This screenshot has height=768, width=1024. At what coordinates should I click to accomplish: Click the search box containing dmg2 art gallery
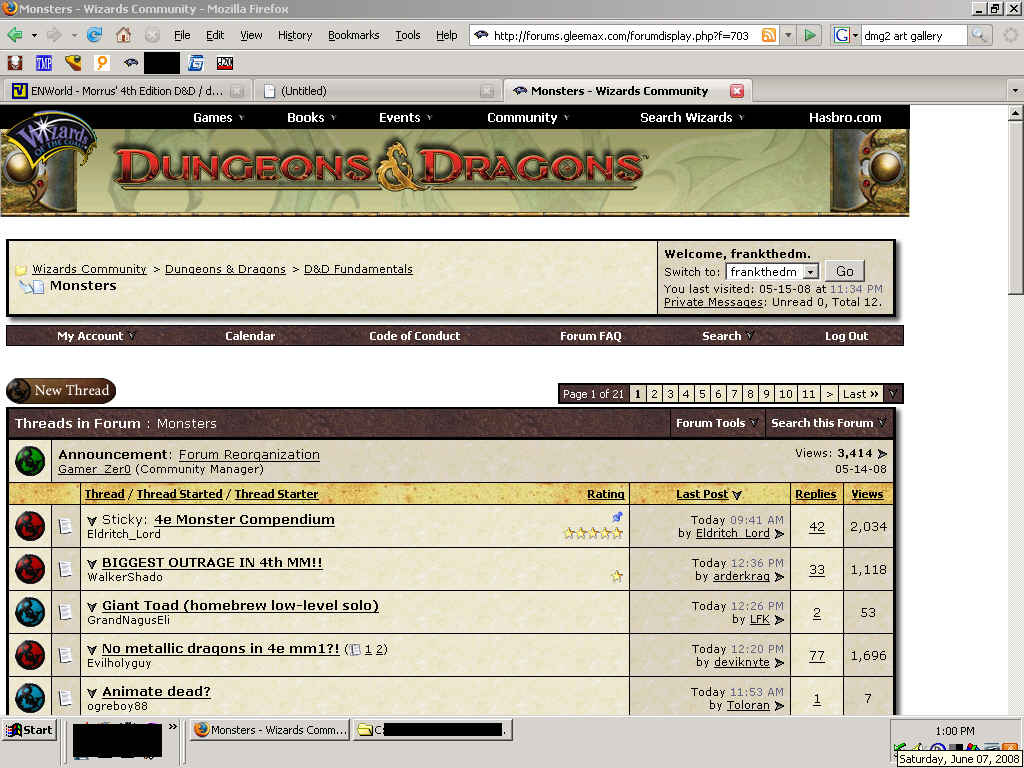tap(912, 36)
